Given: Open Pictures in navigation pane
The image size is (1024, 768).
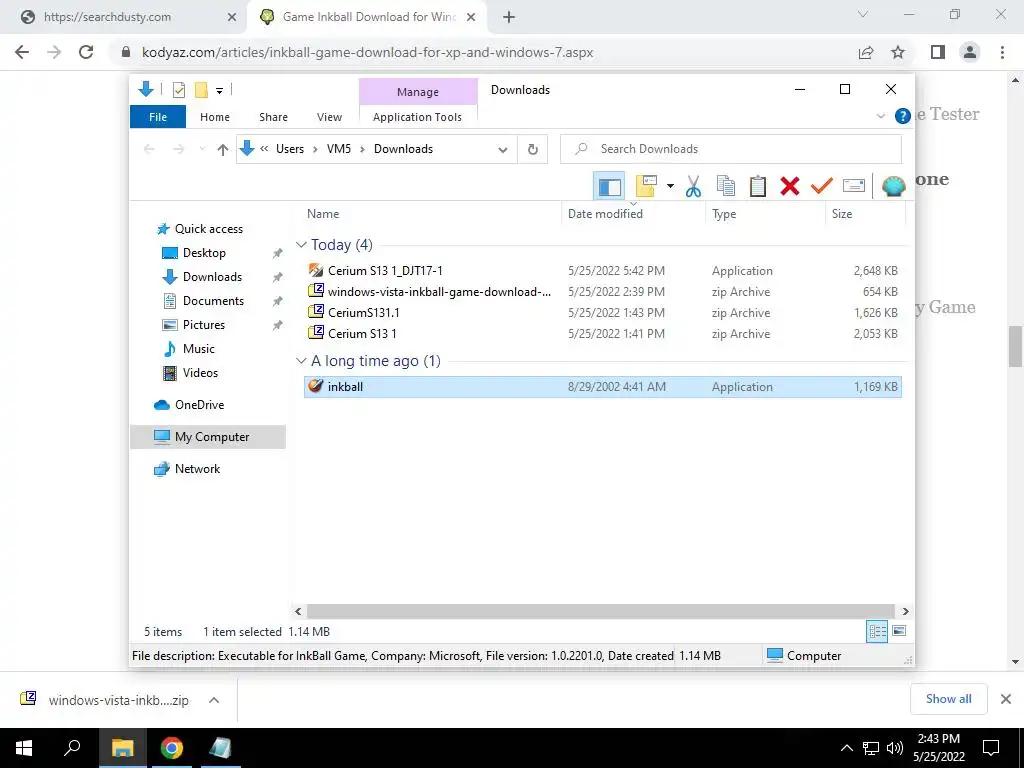Looking at the screenshot, I should [203, 325].
